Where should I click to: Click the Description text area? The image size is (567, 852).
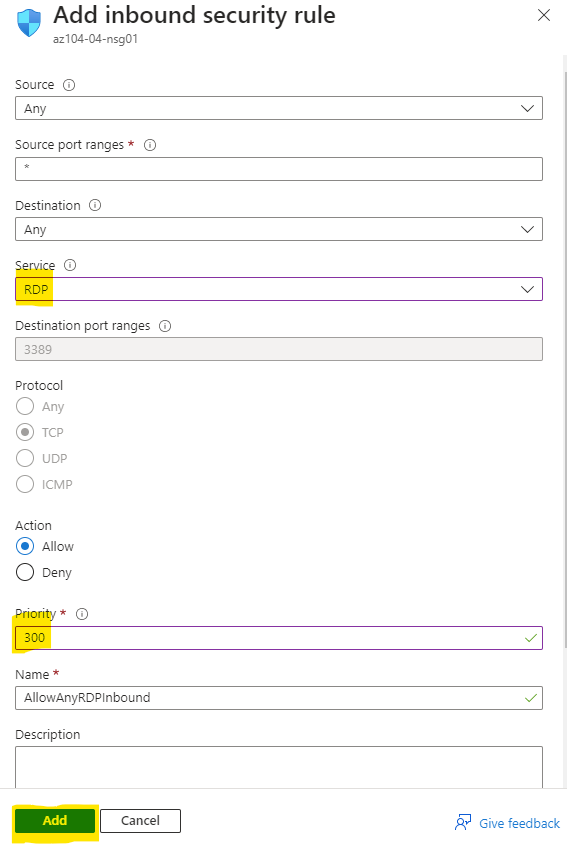[x=279, y=767]
